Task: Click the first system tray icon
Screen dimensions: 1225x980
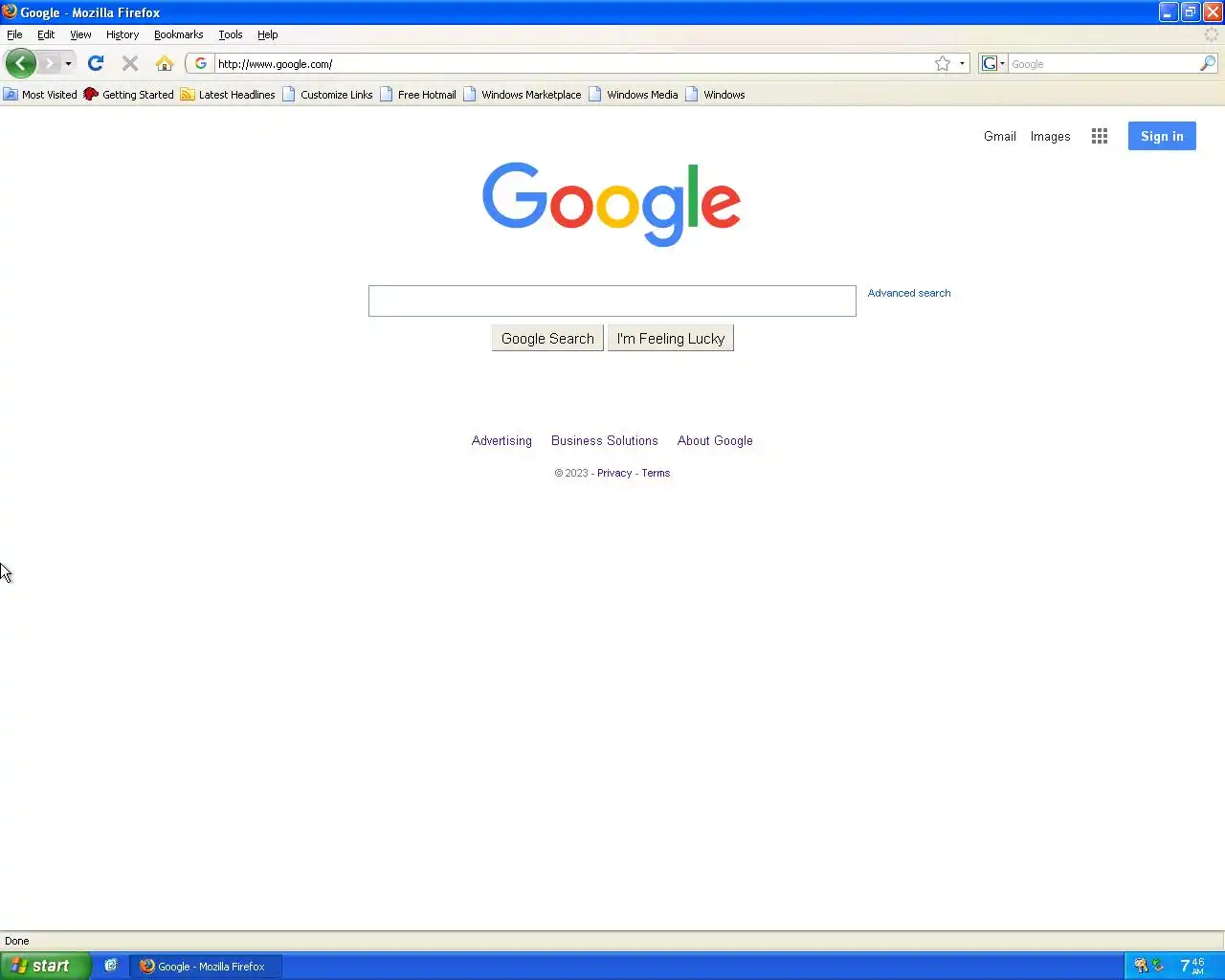Action: pos(1140,966)
